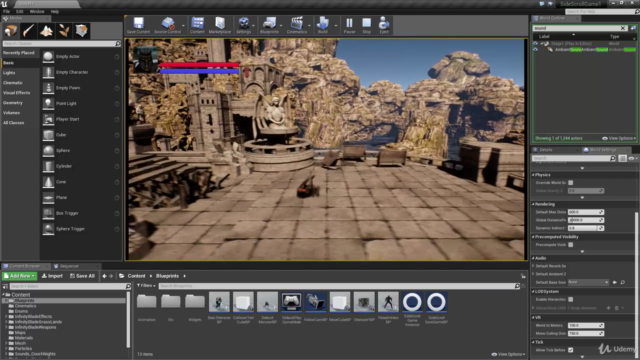Select the Lights category
The width and height of the screenshot is (640, 360).
pyautogui.click(x=9, y=73)
